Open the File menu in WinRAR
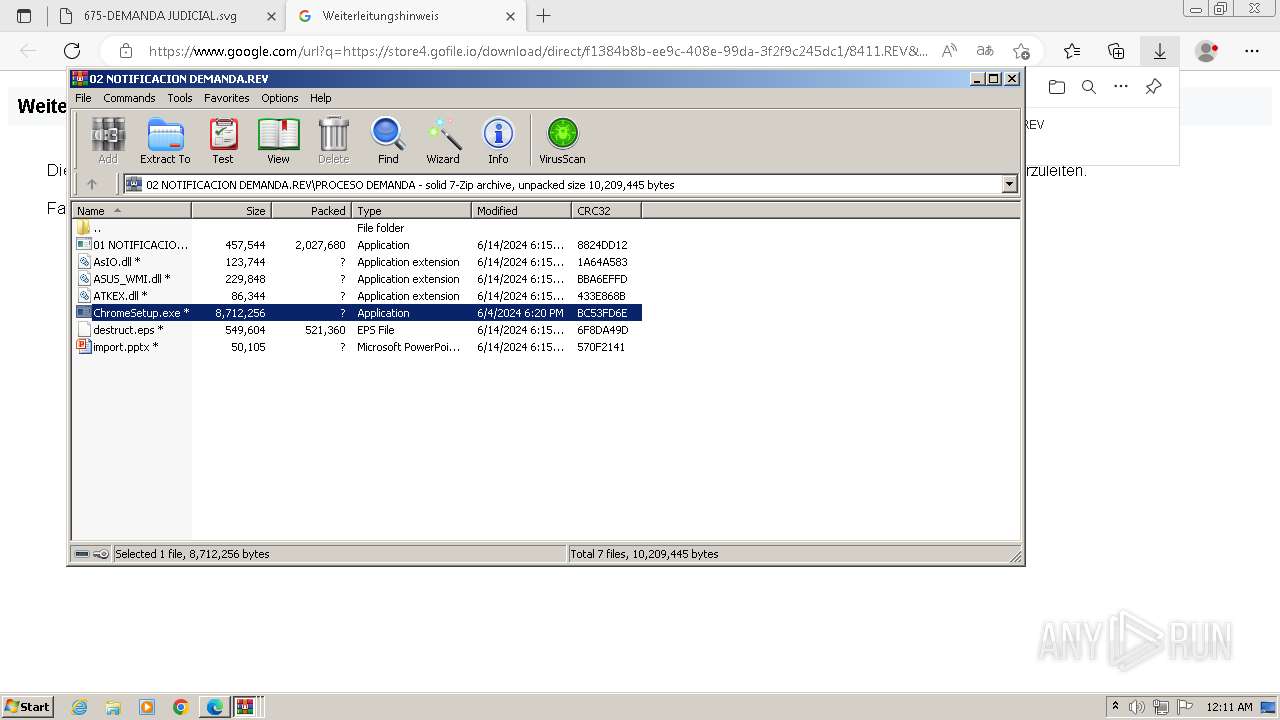1280x720 pixels. pos(83,98)
